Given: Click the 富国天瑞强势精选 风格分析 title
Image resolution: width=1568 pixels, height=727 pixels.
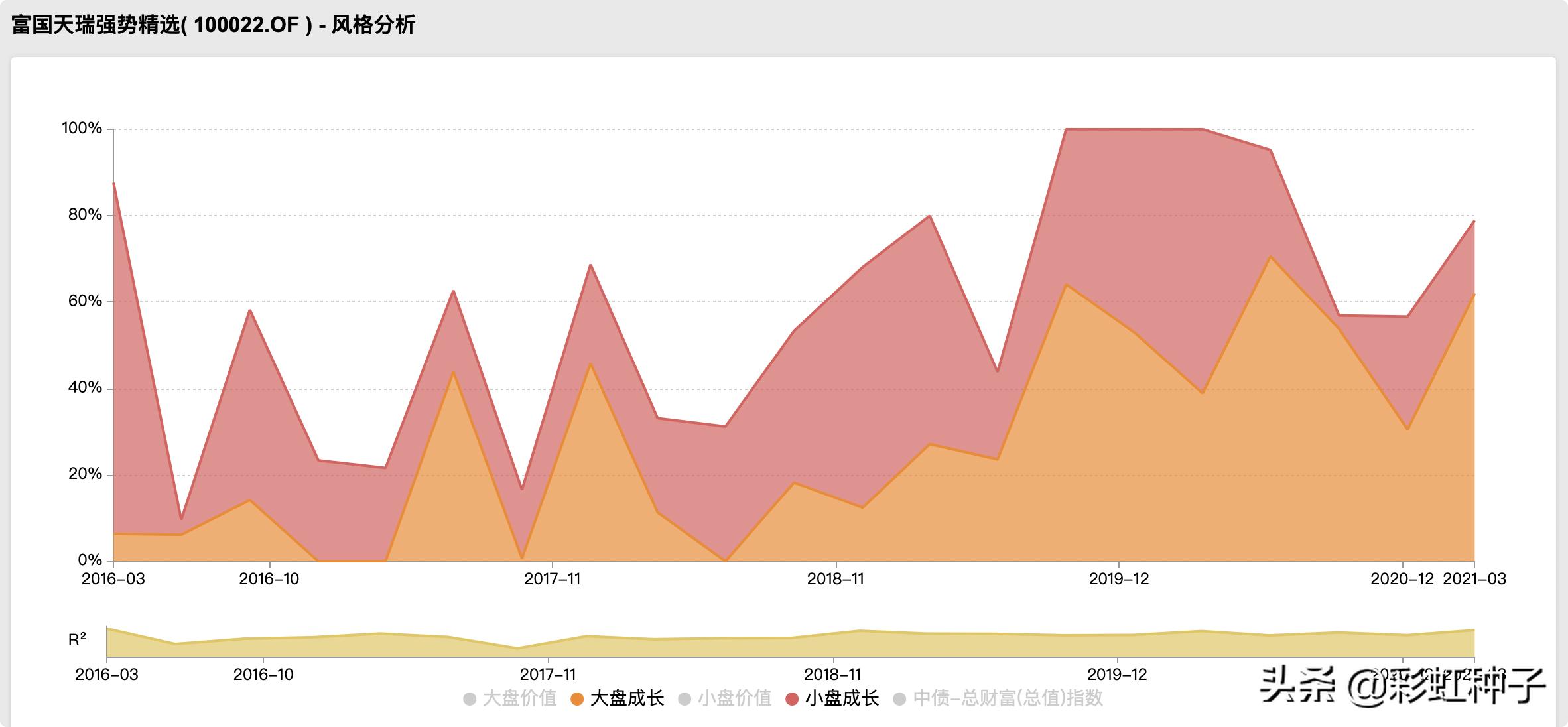Looking at the screenshot, I should click(214, 25).
